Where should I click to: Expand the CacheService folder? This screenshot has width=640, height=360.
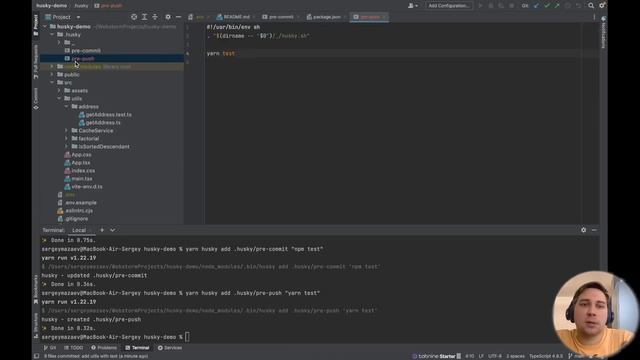66,131
